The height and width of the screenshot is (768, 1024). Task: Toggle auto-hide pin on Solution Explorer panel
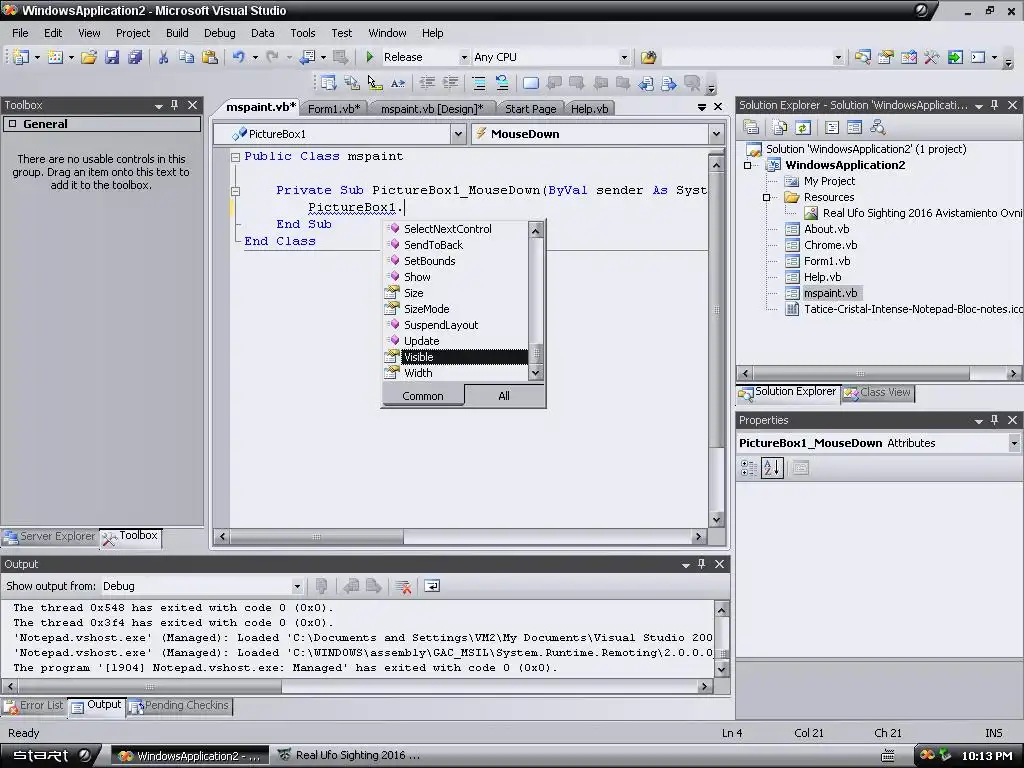(x=995, y=105)
